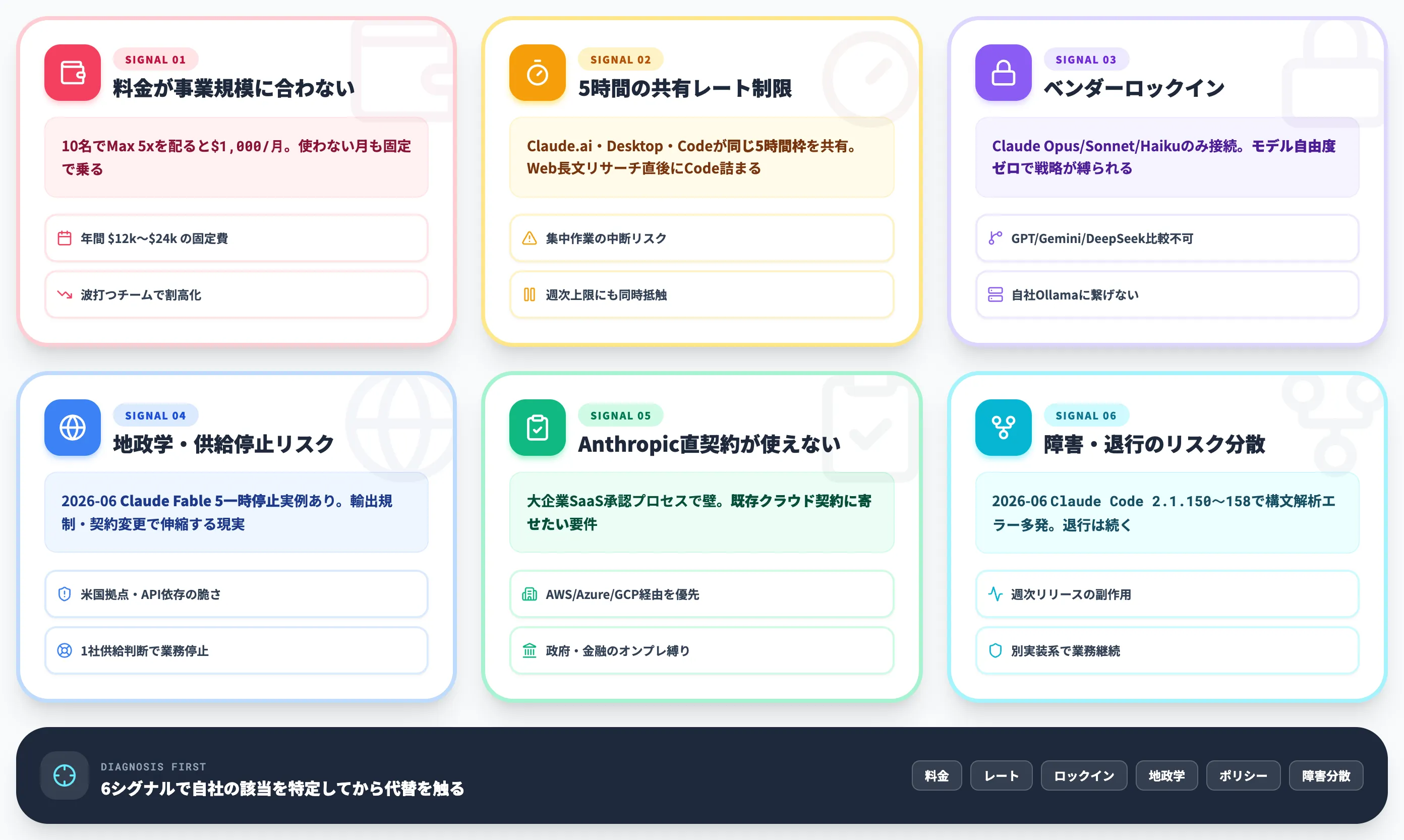Screen dimensions: 1404x840
Task: Click the branch icon beside GPT/Gemini/DeepSeek比較不可
Action: 995,238
